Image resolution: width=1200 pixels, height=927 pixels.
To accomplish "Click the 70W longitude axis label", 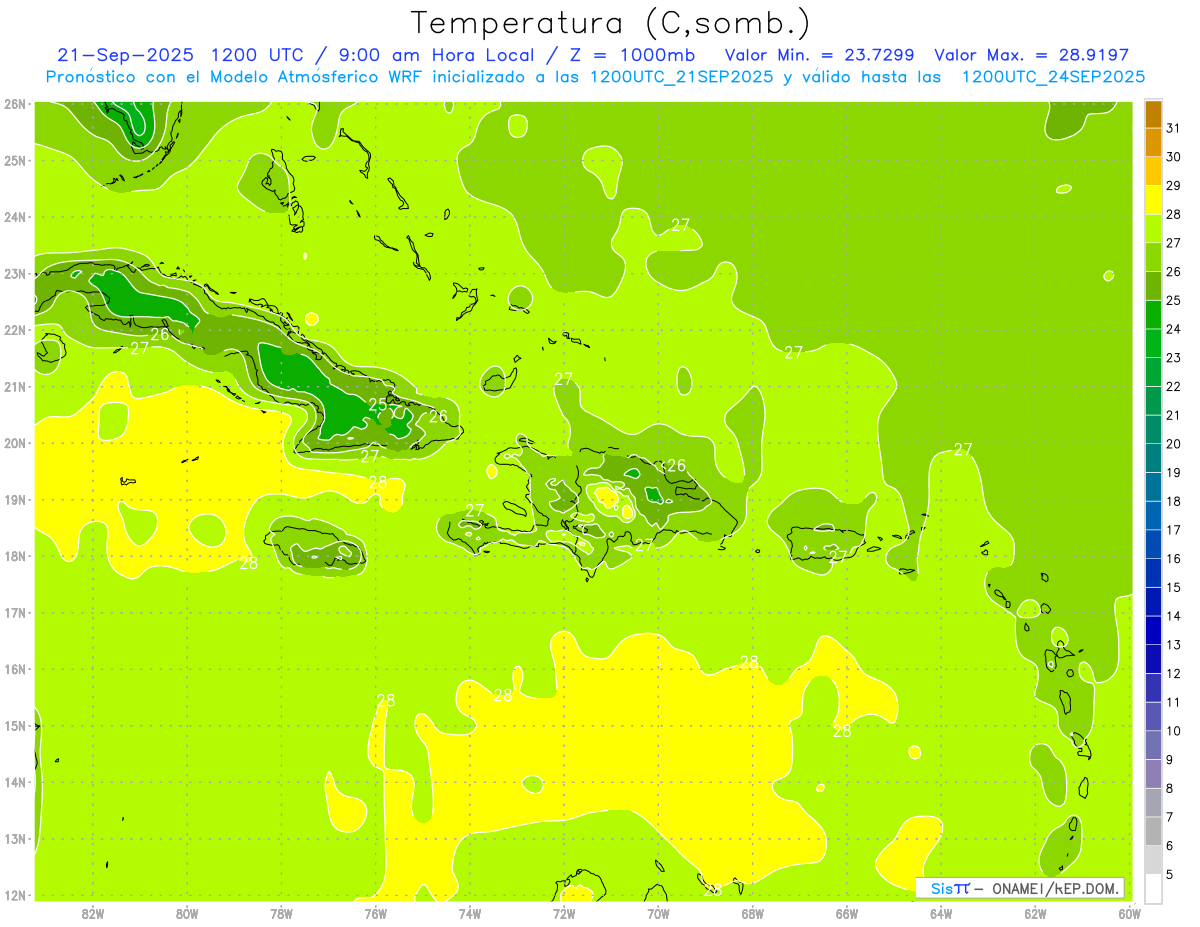I will click(658, 913).
